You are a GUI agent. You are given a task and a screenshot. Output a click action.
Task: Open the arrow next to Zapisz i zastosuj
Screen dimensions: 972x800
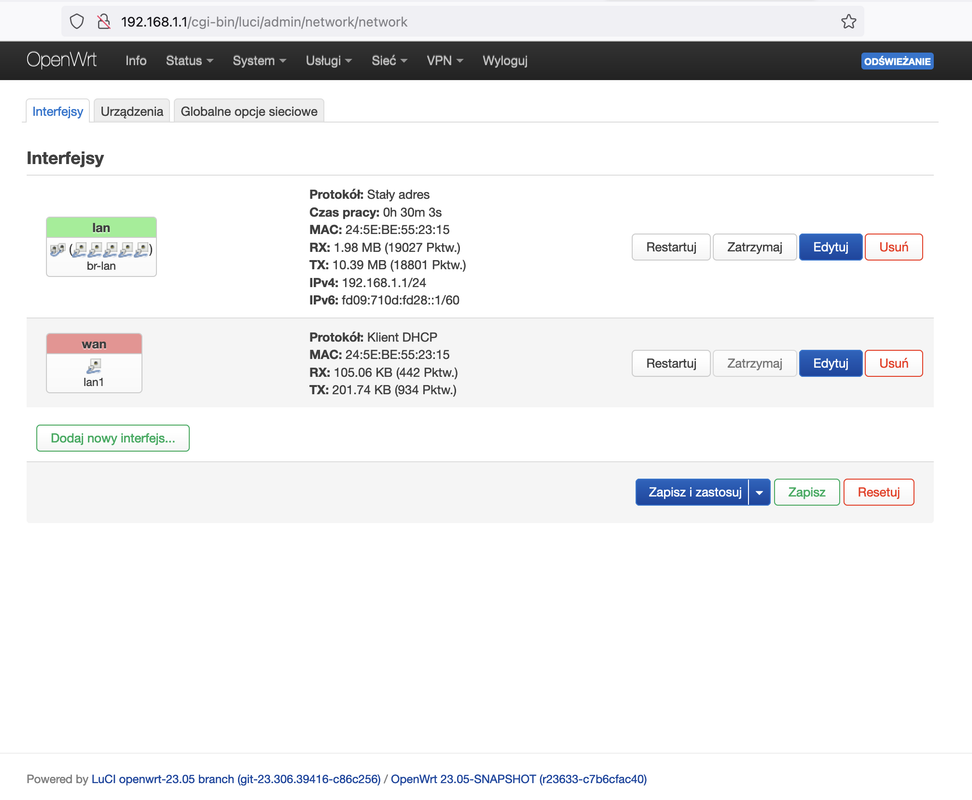[x=759, y=492]
